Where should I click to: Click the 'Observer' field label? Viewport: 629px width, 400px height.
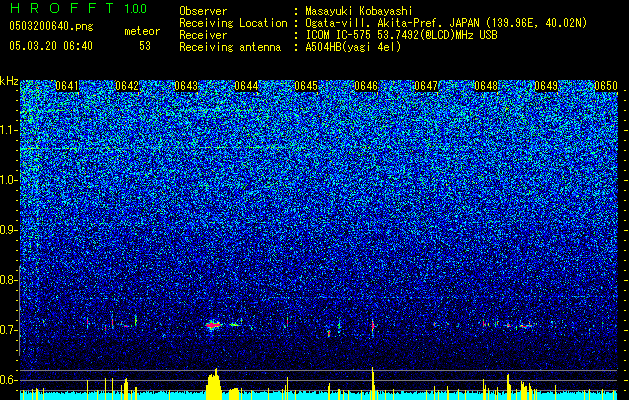click(203, 11)
